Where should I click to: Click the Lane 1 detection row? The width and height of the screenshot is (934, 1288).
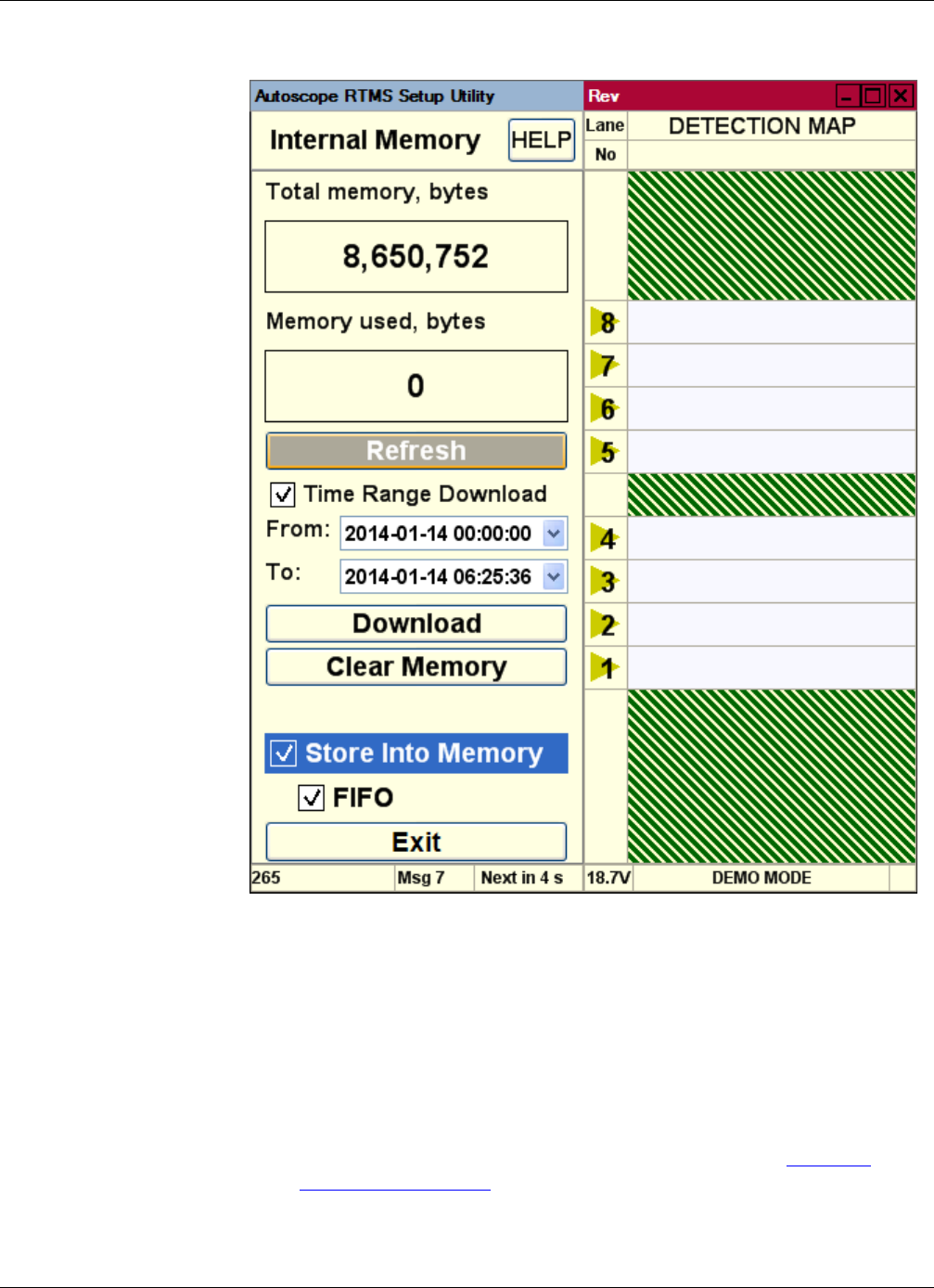tap(772, 667)
